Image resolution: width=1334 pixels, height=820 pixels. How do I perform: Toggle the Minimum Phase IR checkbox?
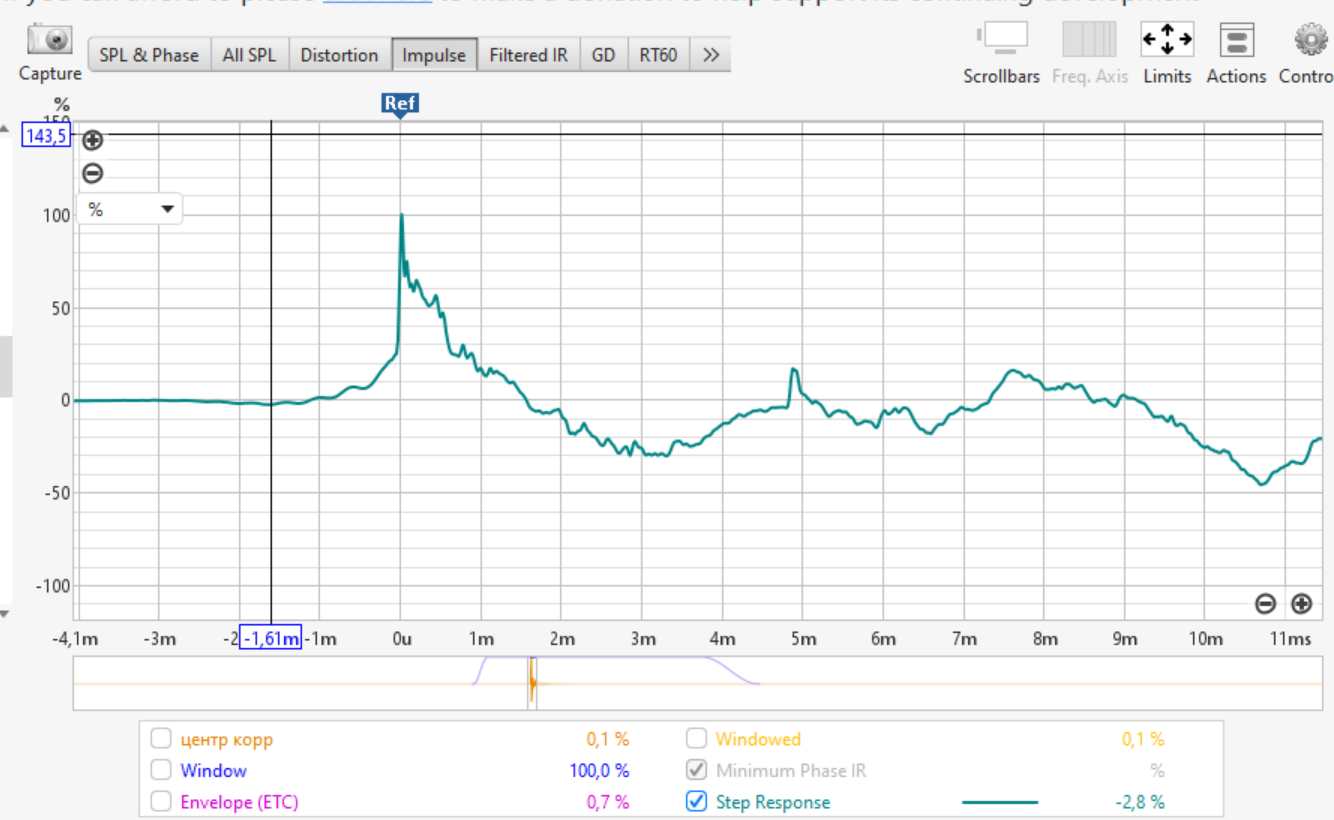pos(696,771)
